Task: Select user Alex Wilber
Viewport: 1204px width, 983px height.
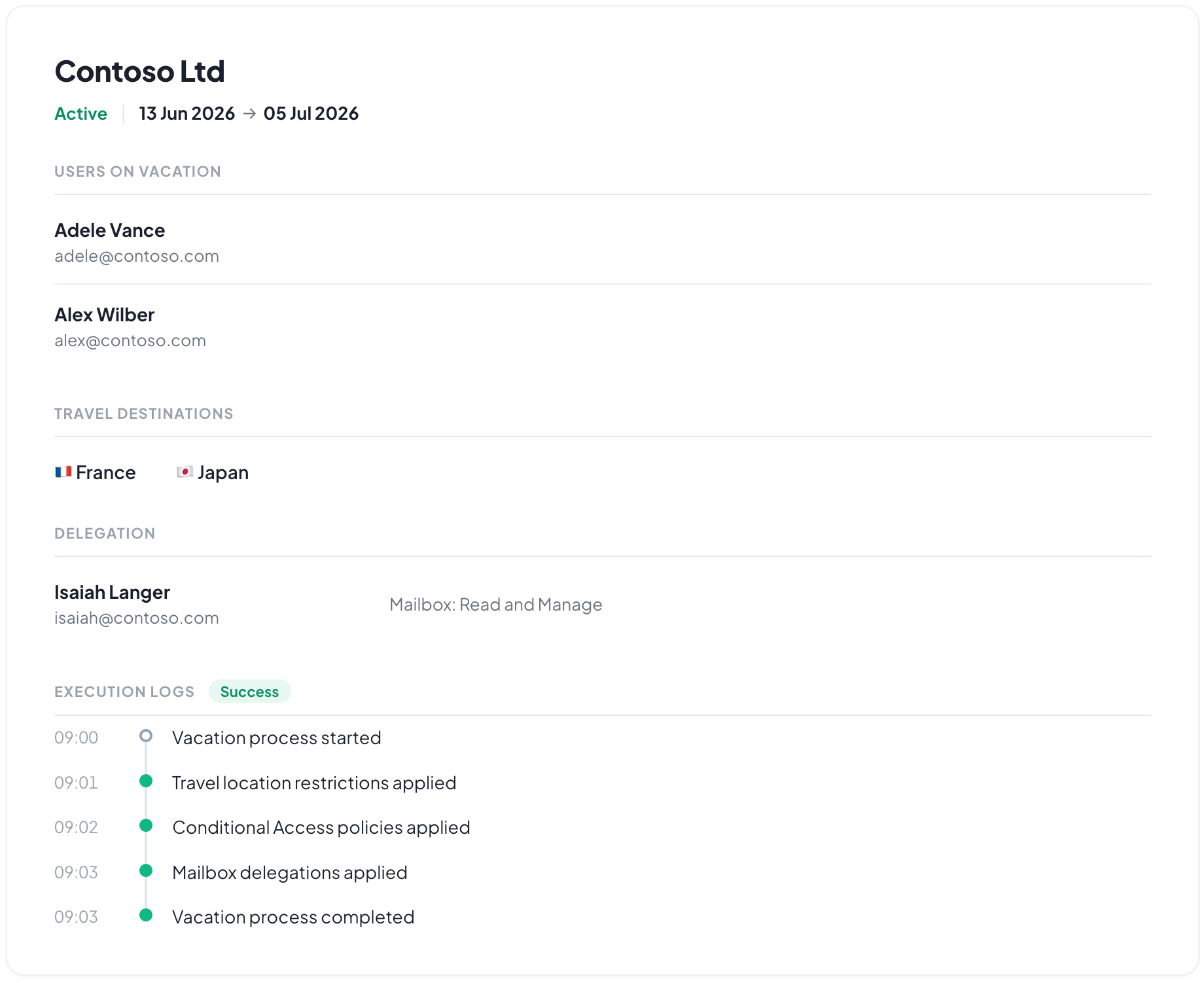Action: pos(104,315)
